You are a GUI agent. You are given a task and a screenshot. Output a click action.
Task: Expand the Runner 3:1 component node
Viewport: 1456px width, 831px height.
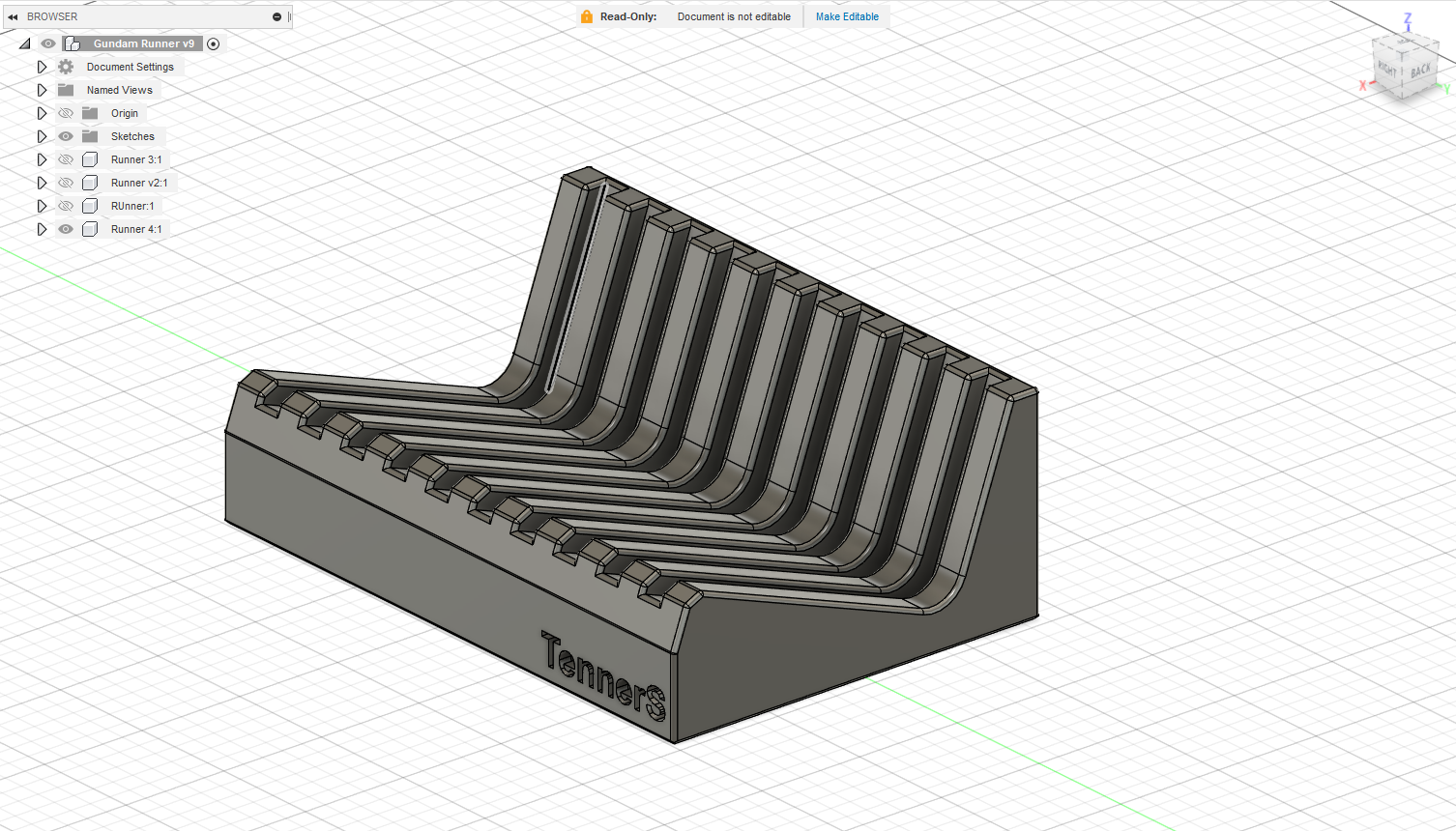(x=42, y=159)
